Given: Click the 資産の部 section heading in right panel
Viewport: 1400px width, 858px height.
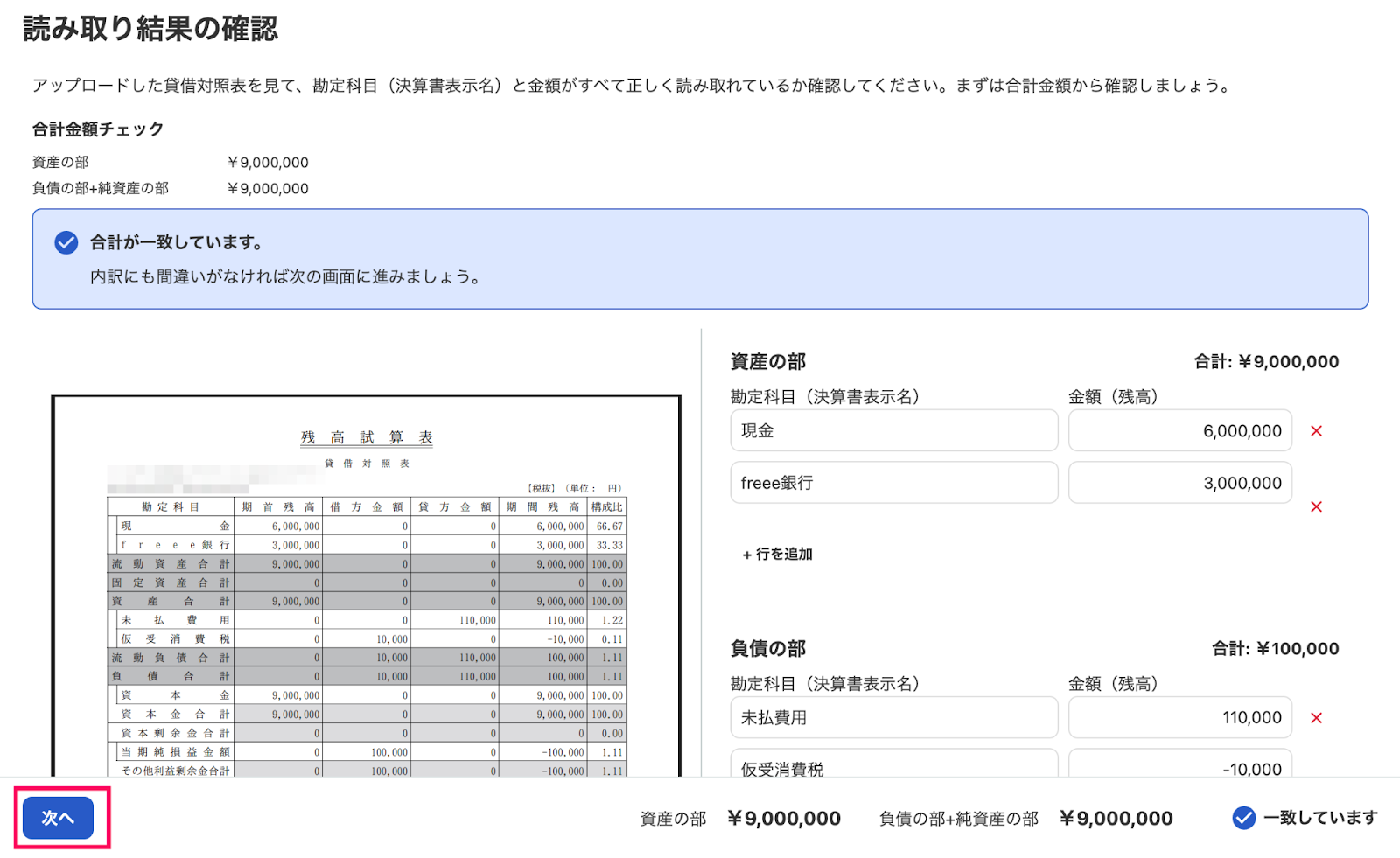Looking at the screenshot, I should [768, 362].
